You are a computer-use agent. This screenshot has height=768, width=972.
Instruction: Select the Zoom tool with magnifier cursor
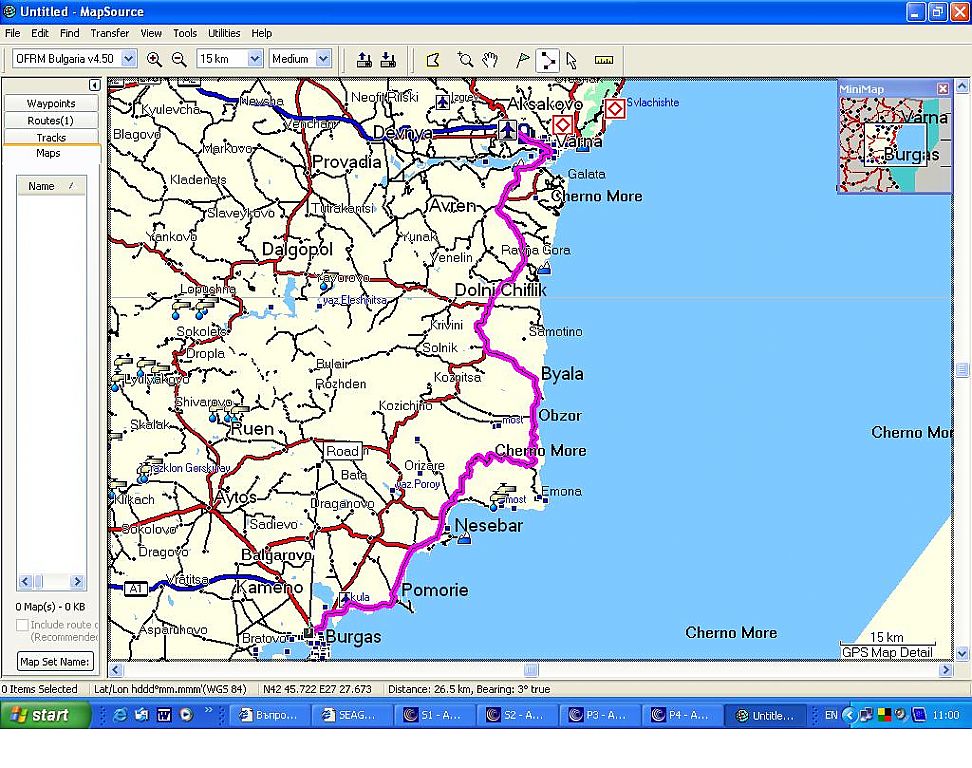coord(465,60)
